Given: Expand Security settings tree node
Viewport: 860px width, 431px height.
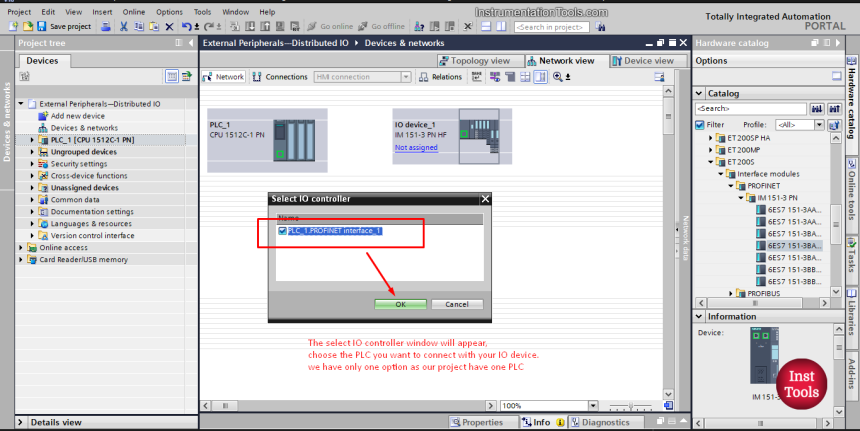Looking at the screenshot, I should (32, 164).
